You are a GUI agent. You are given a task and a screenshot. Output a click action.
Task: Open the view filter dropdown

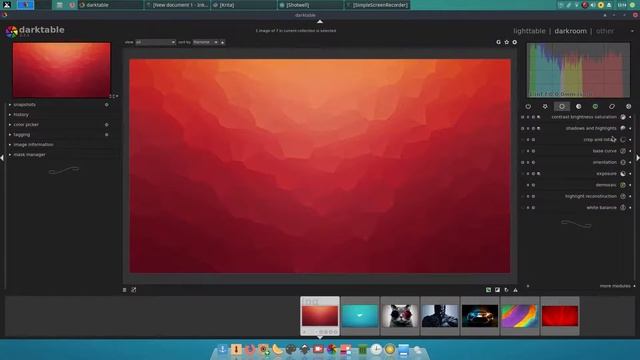pyautogui.click(x=155, y=42)
